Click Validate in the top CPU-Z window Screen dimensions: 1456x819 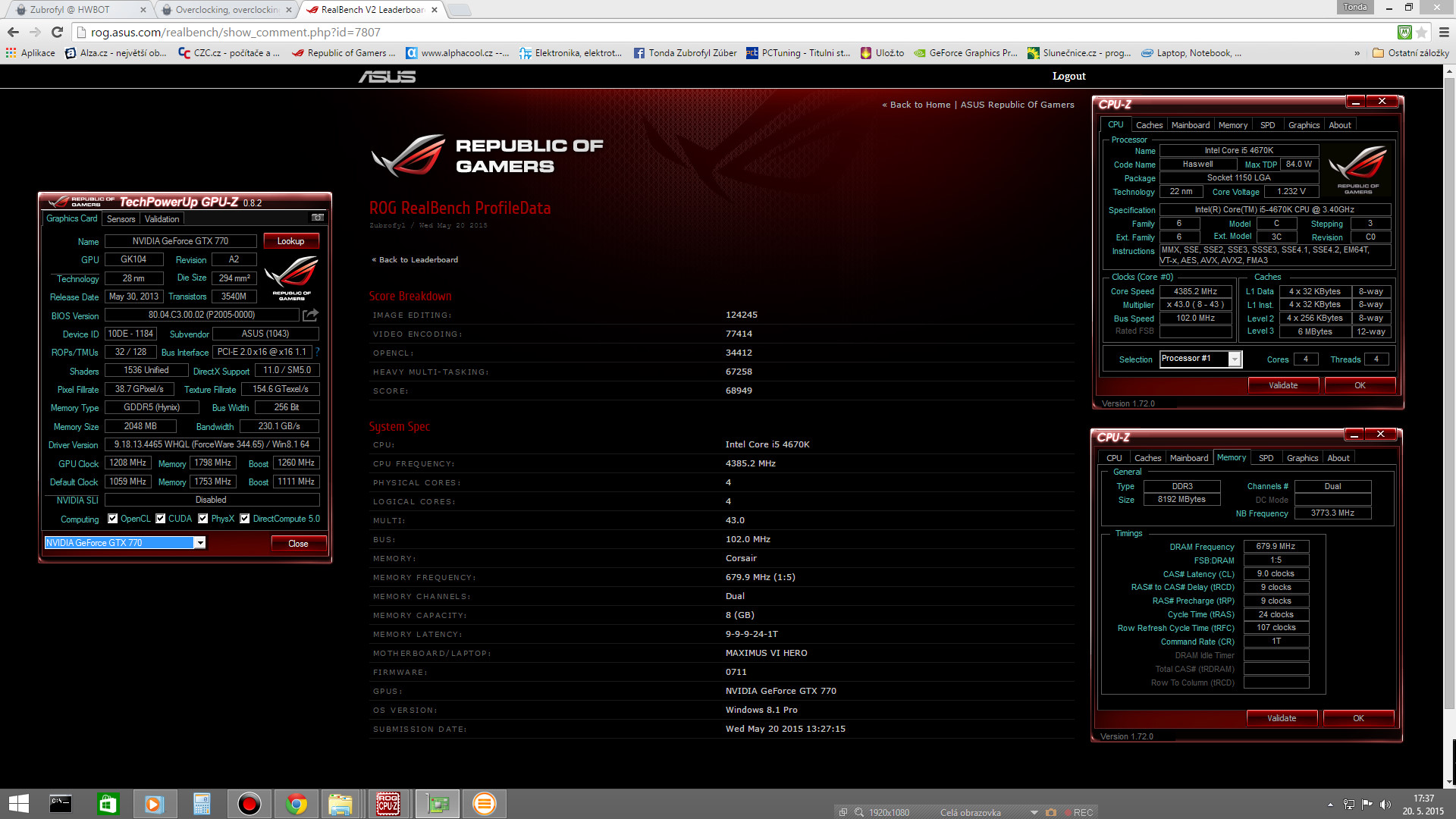(1283, 385)
